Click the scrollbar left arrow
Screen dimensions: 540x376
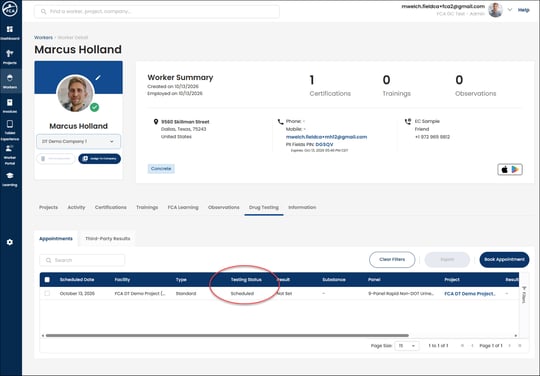[x=43, y=335]
